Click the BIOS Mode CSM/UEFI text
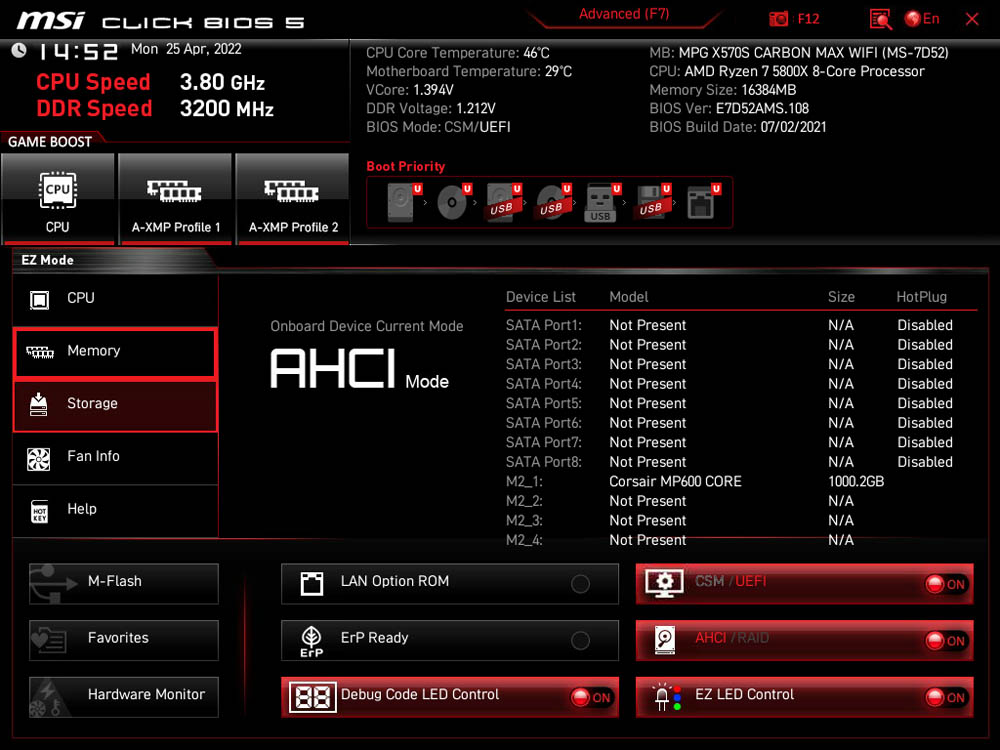Screen dimensions: 1000x750 (x=438, y=127)
